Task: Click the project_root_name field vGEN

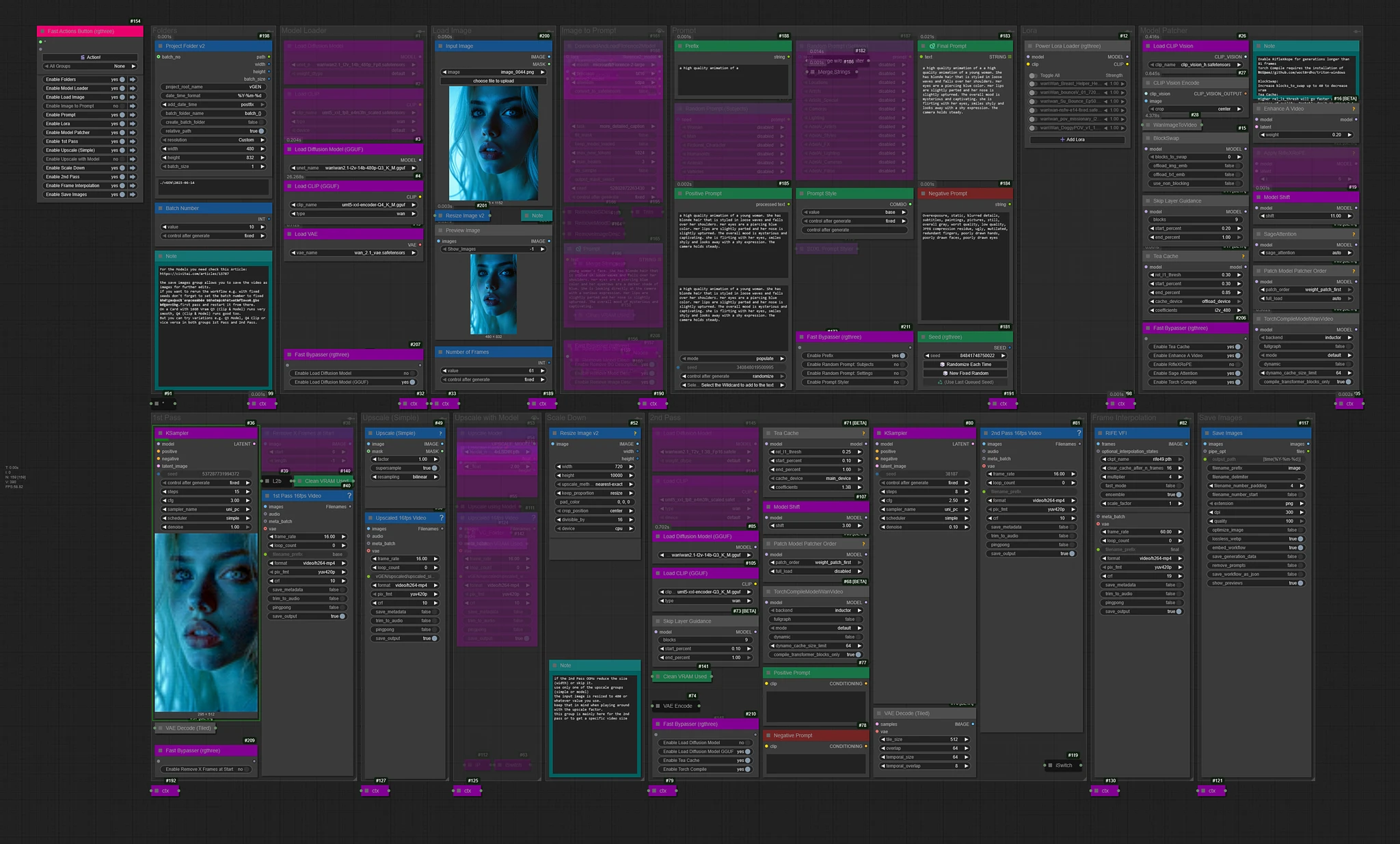Action: pos(215,87)
